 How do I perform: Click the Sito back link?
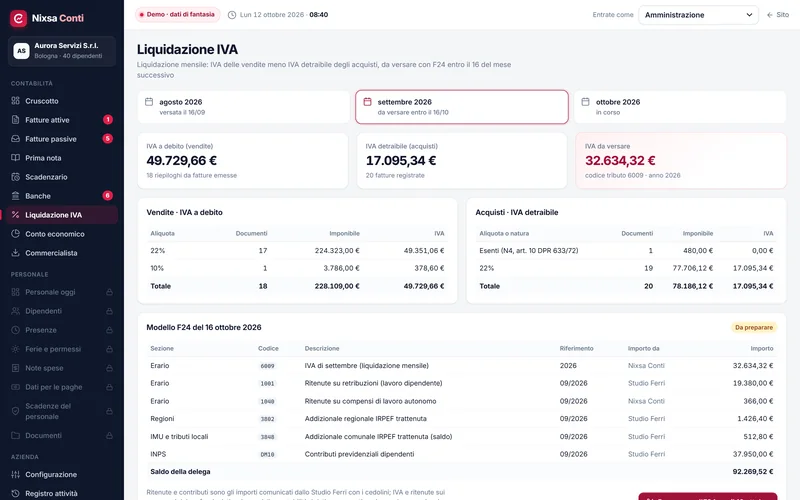tap(778, 15)
